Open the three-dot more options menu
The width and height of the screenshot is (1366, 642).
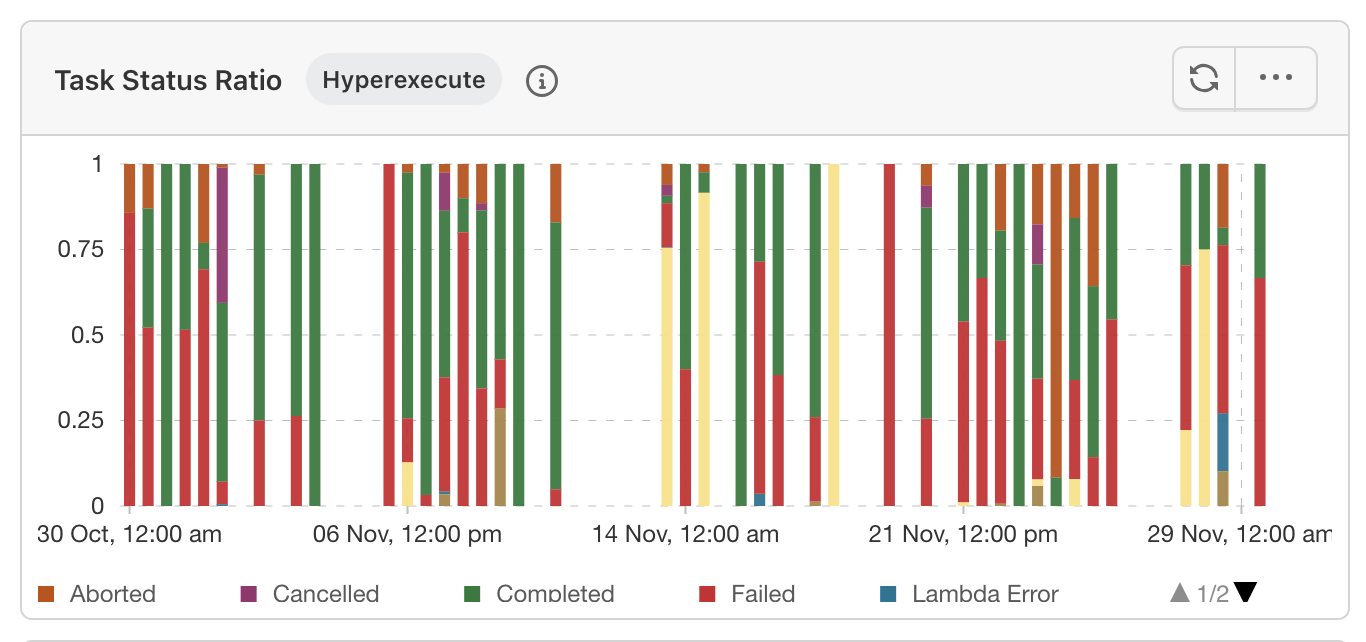tap(1276, 78)
